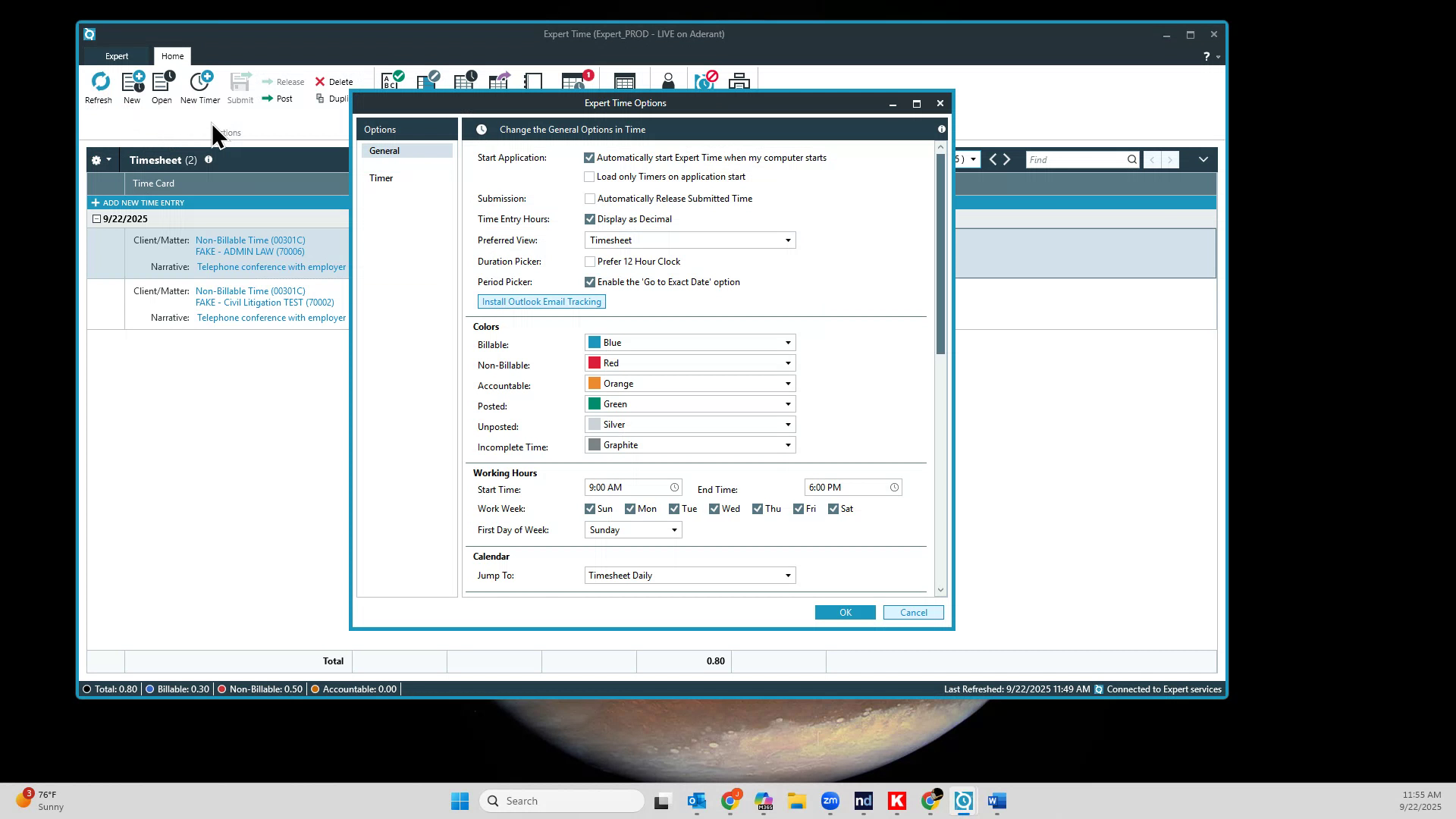Click the Install Outlook Email Tracking button
Image resolution: width=1456 pixels, height=819 pixels.
(541, 302)
